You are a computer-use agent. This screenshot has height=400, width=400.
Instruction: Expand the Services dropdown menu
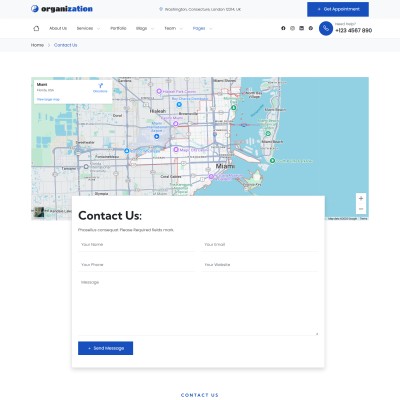pos(88,28)
